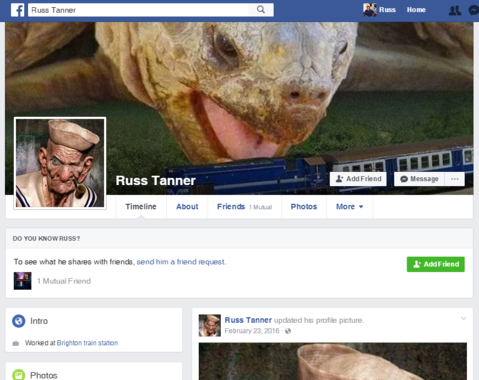Click the 'Intro' section heading
Viewport: 479px width, 380px height.
pyautogui.click(x=39, y=321)
